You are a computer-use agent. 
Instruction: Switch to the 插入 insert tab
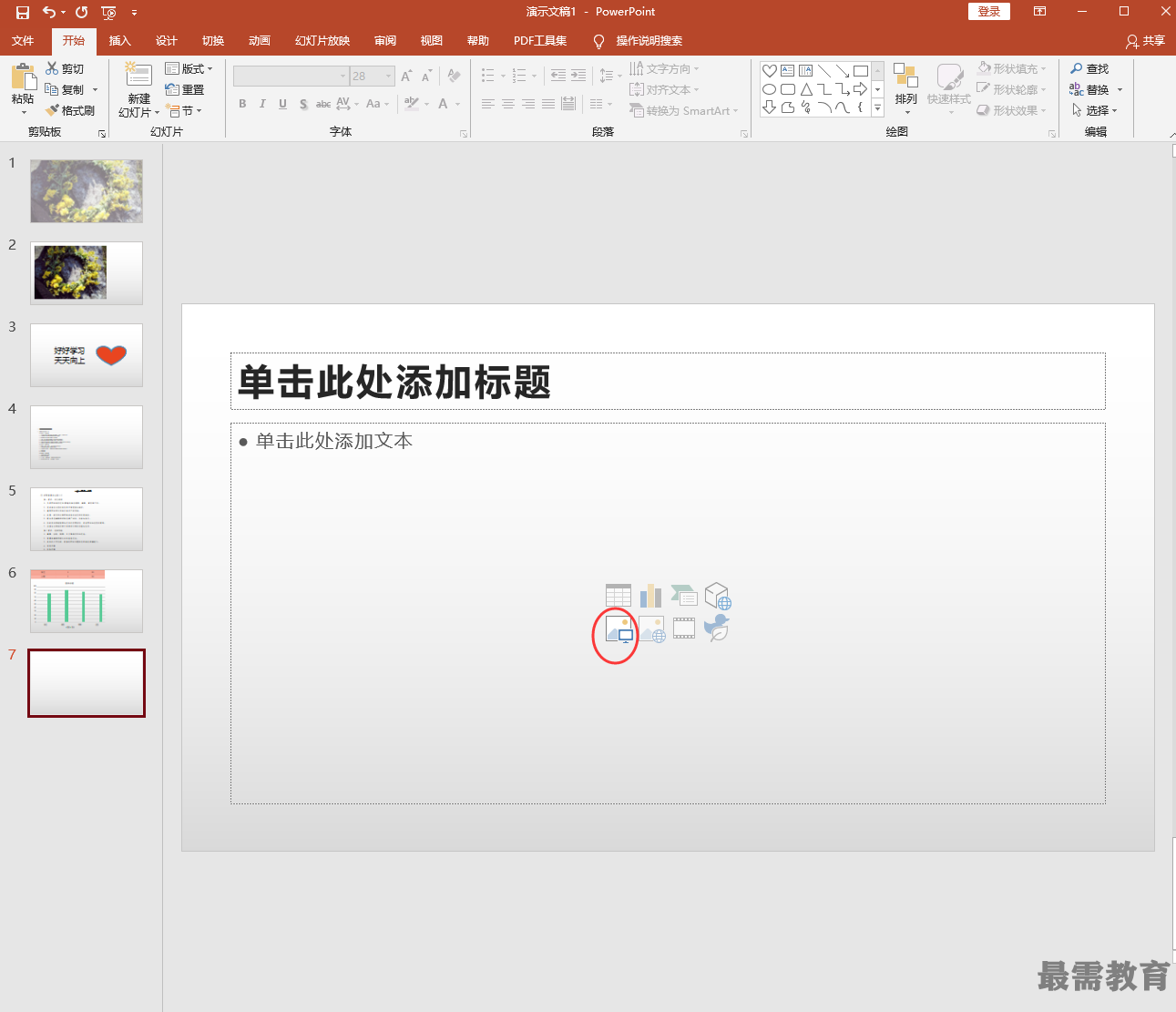coord(120,40)
